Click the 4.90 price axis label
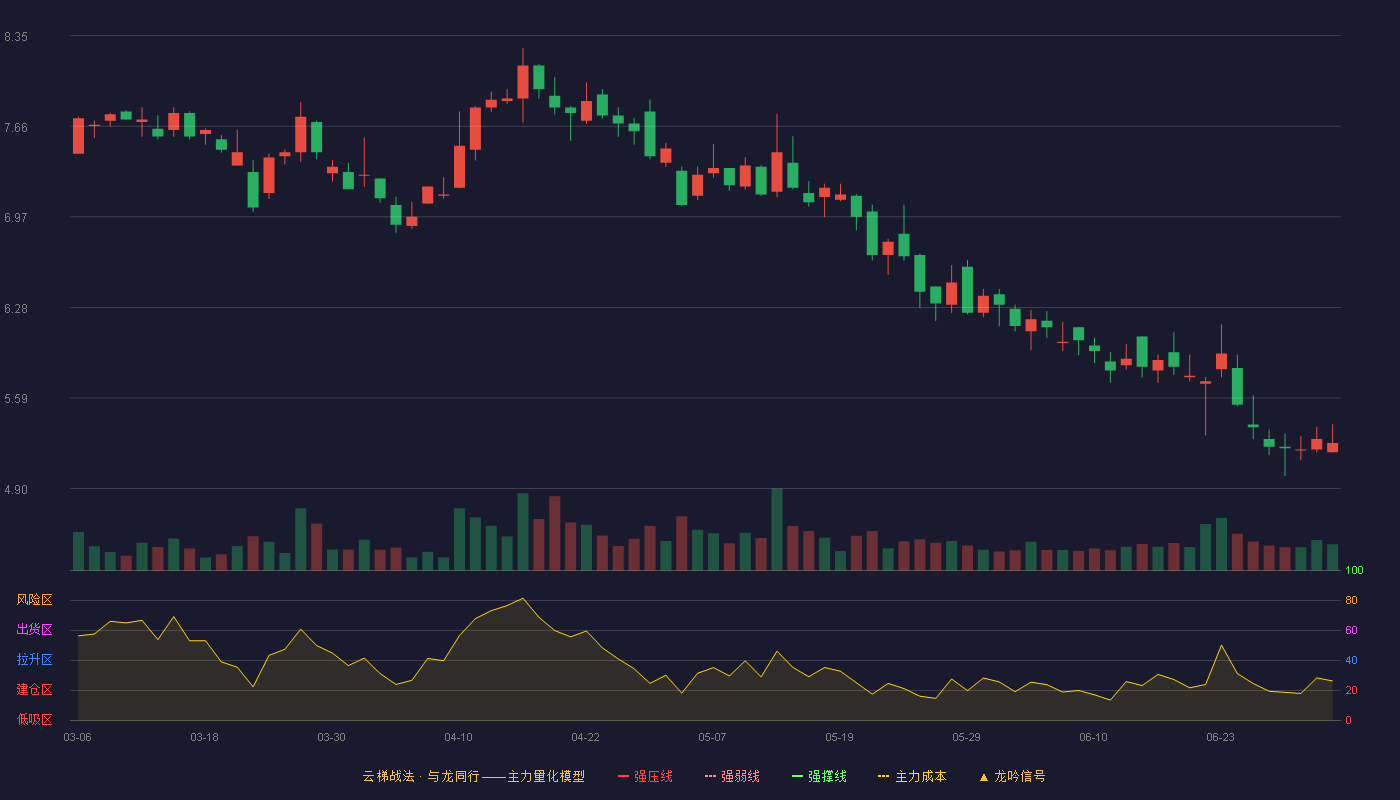Viewport: 1400px width, 800px height. click(16, 490)
